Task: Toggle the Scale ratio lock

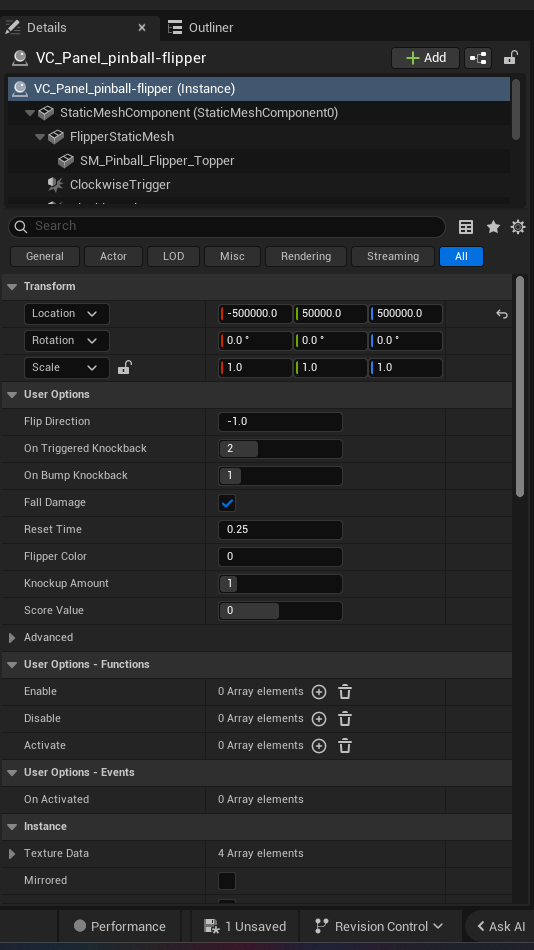Action: click(124, 367)
